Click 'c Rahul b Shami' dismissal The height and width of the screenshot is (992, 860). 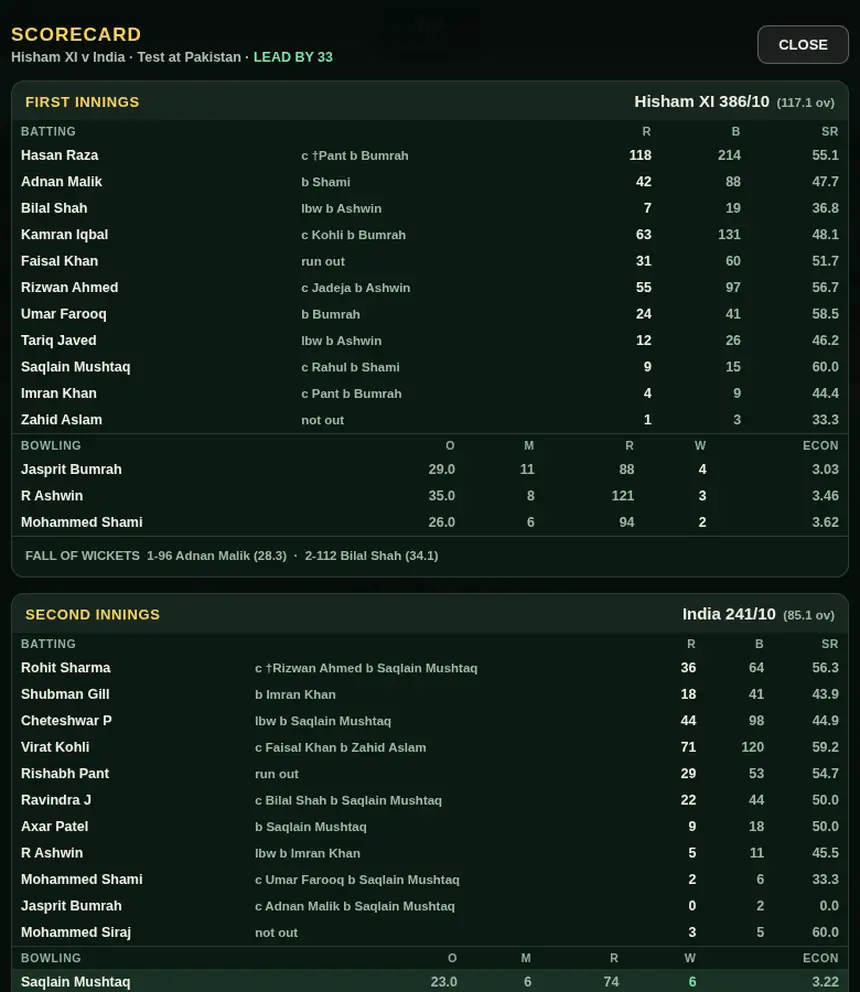coord(350,367)
